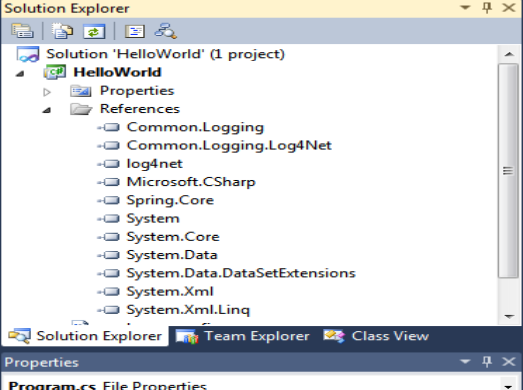Select the Spring.Core reference
Screen dimensions: 523x390
170,200
